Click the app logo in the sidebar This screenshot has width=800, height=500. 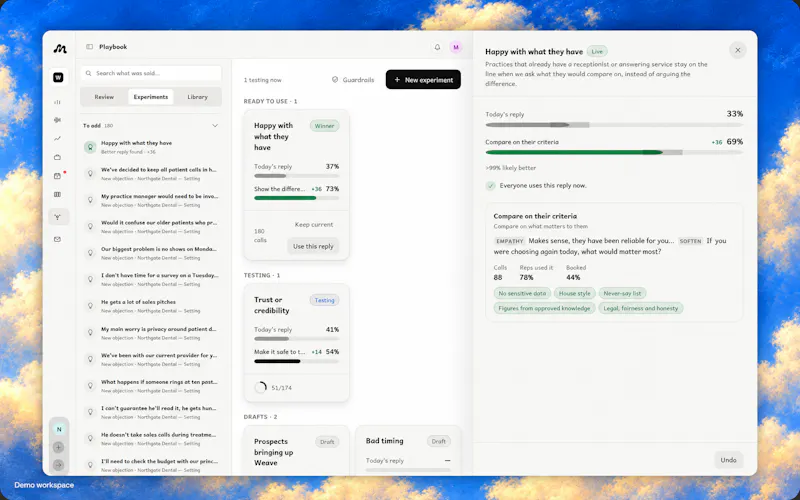(60, 49)
